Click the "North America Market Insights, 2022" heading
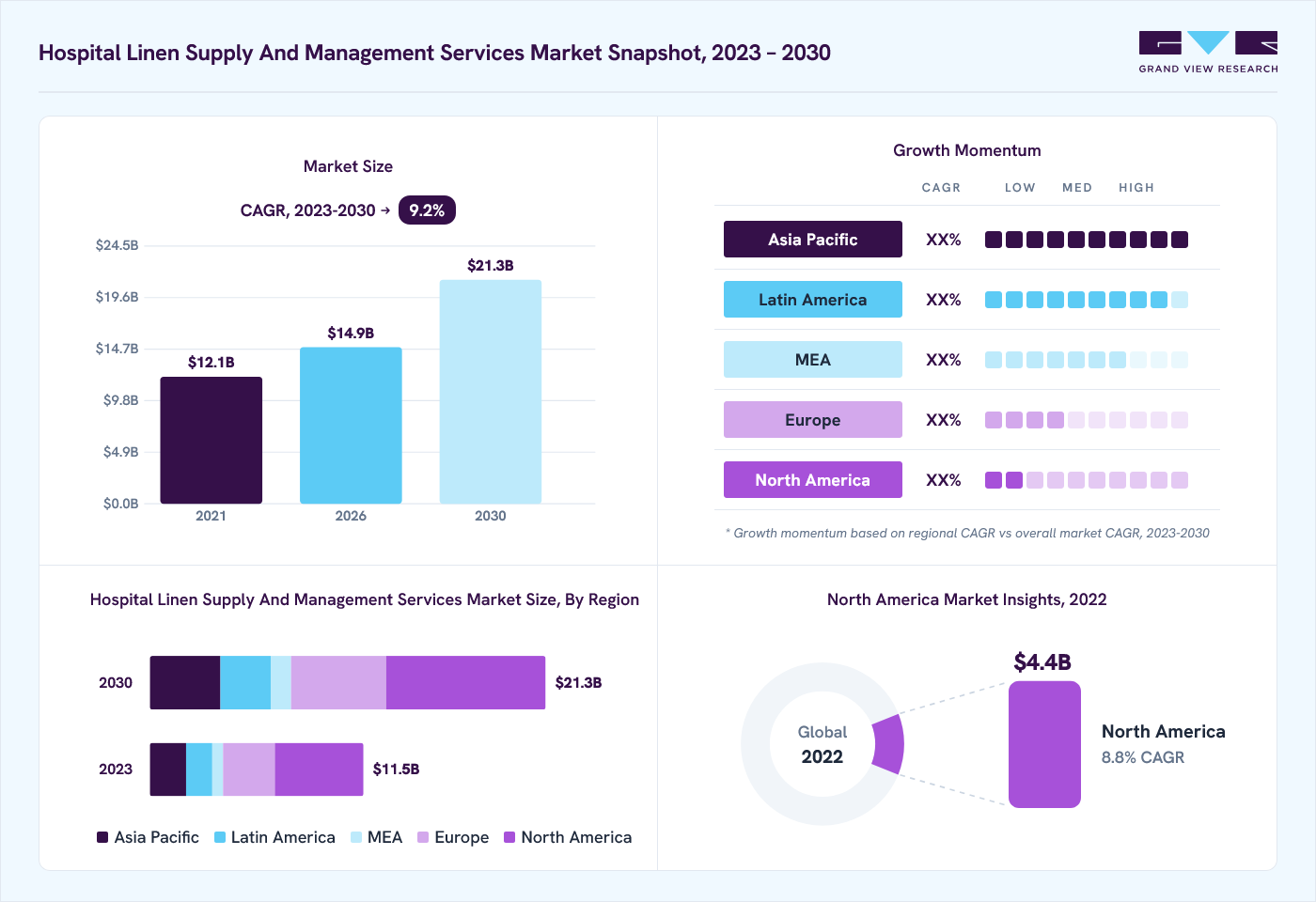Screen dimensions: 1316x902 [967, 599]
